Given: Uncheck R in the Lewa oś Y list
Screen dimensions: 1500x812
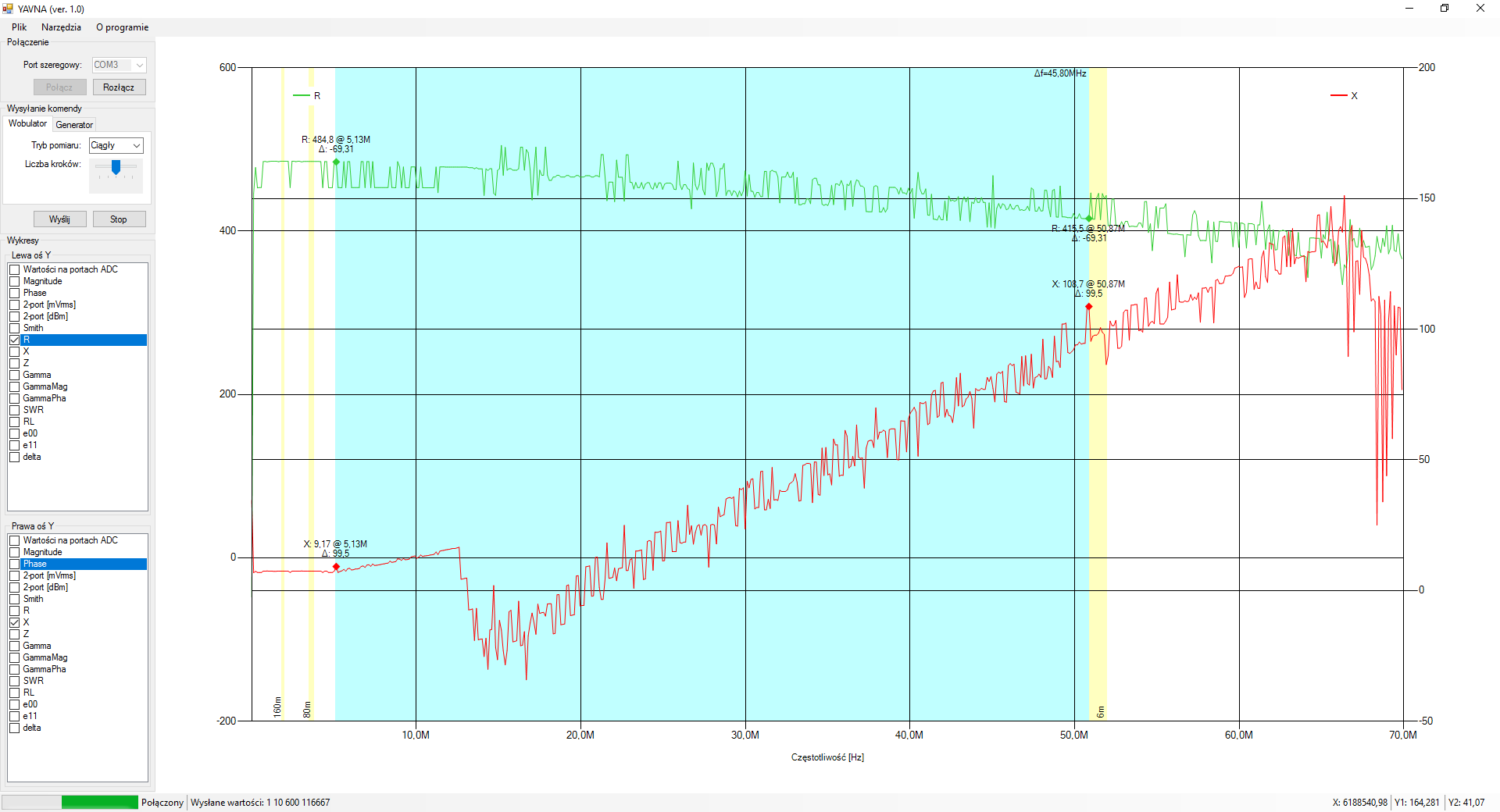Looking at the screenshot, I should [x=14, y=340].
